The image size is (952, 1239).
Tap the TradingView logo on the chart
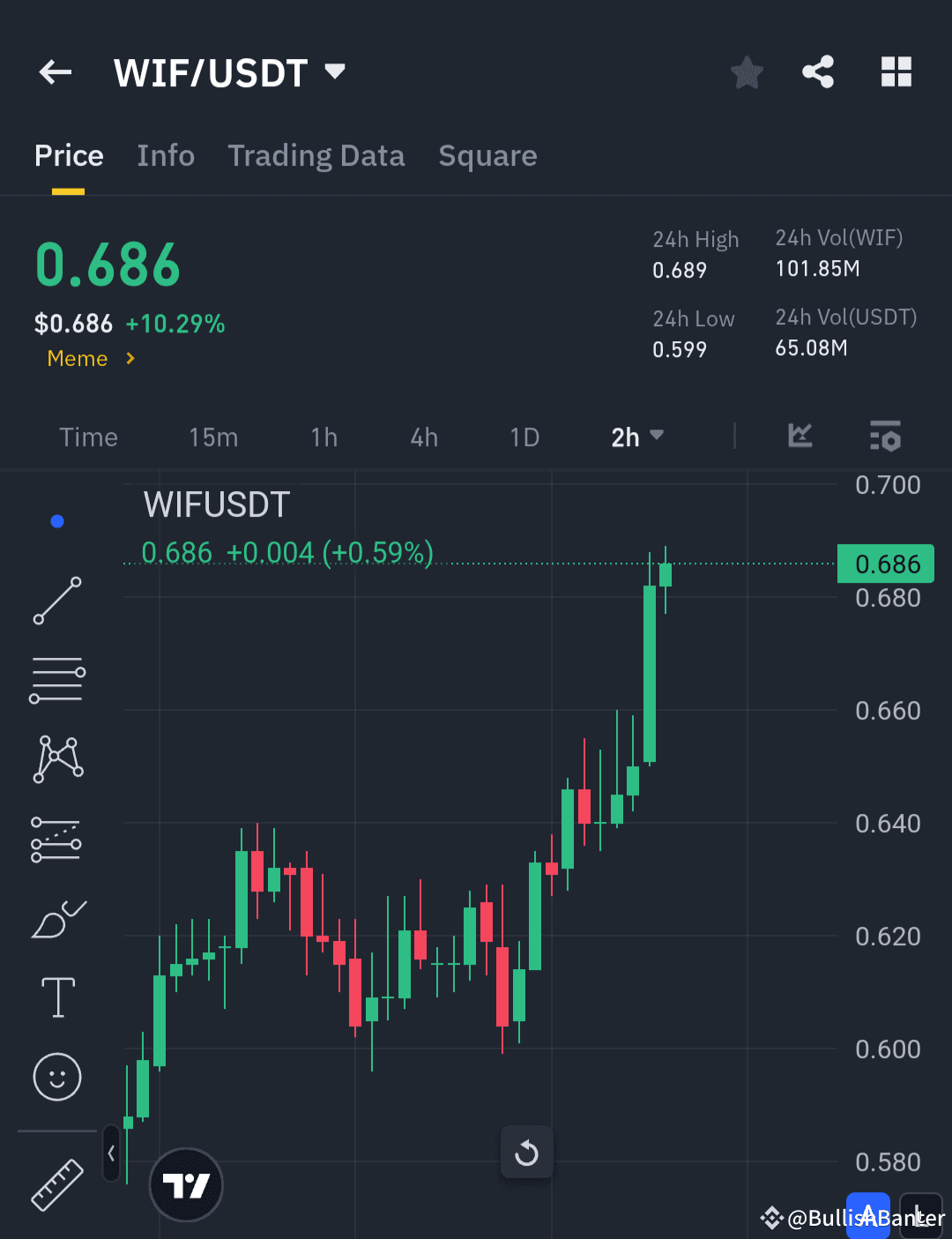(x=185, y=1185)
